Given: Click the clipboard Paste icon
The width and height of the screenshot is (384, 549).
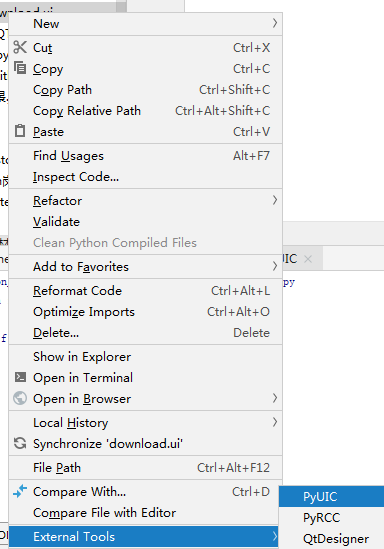Looking at the screenshot, I should [x=20, y=131].
